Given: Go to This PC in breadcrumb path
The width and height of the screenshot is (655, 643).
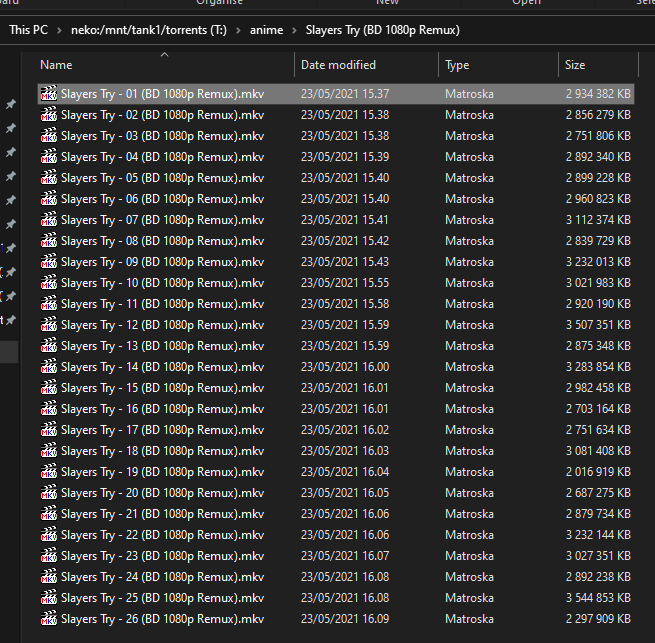Looking at the screenshot, I should (x=28, y=31).
